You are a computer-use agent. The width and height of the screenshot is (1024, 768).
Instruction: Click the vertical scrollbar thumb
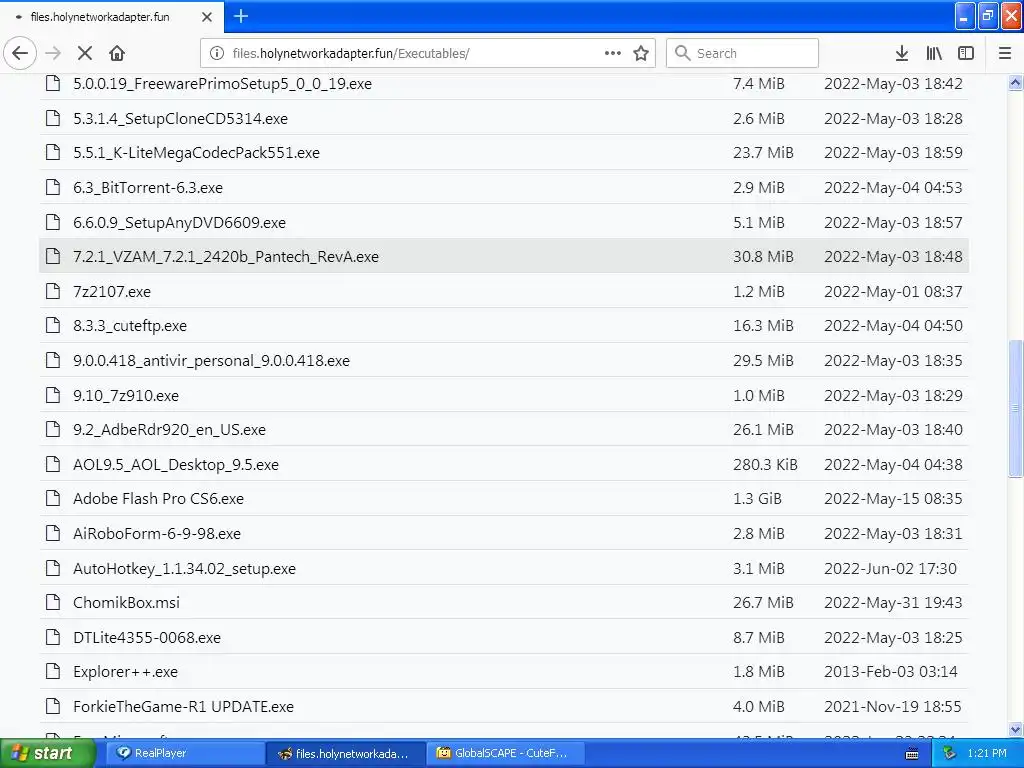[1016, 408]
